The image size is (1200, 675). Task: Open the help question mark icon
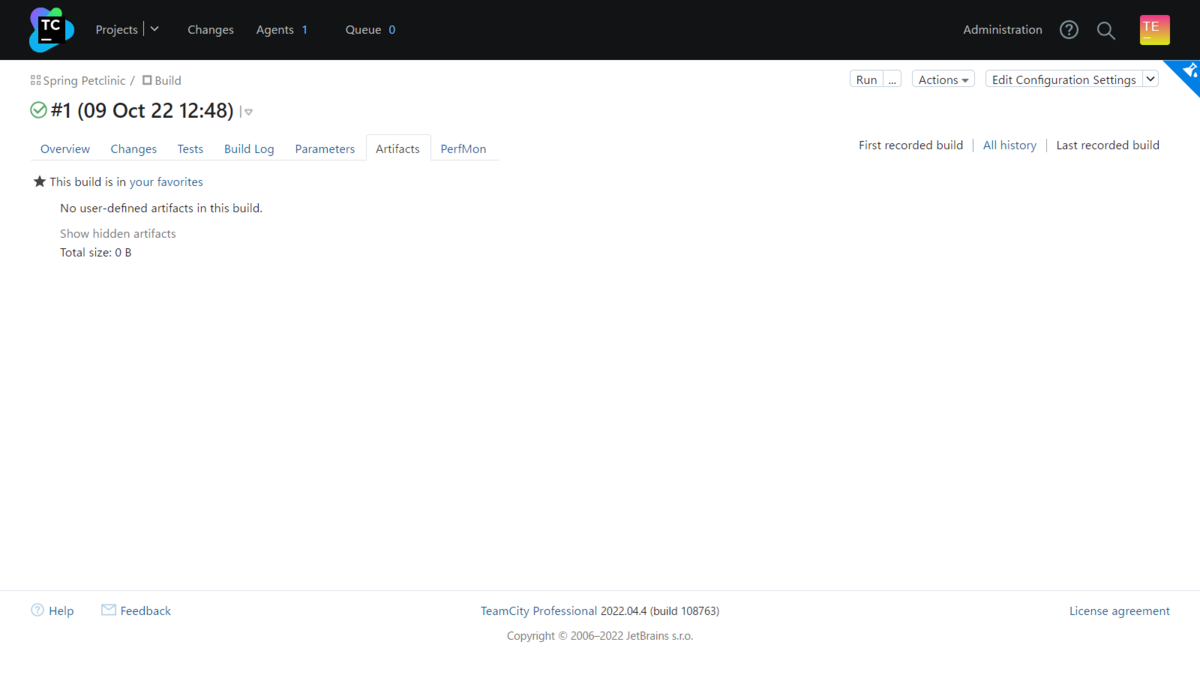1069,30
